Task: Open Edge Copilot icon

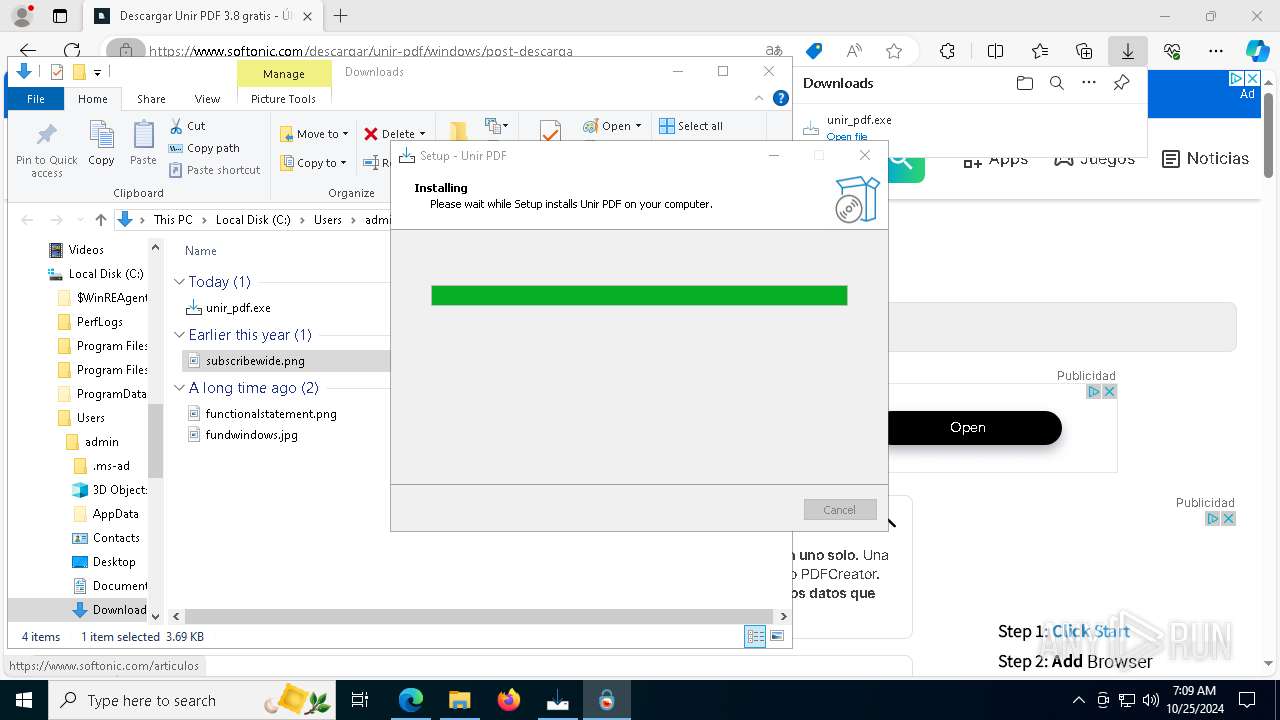Action: (x=1257, y=51)
